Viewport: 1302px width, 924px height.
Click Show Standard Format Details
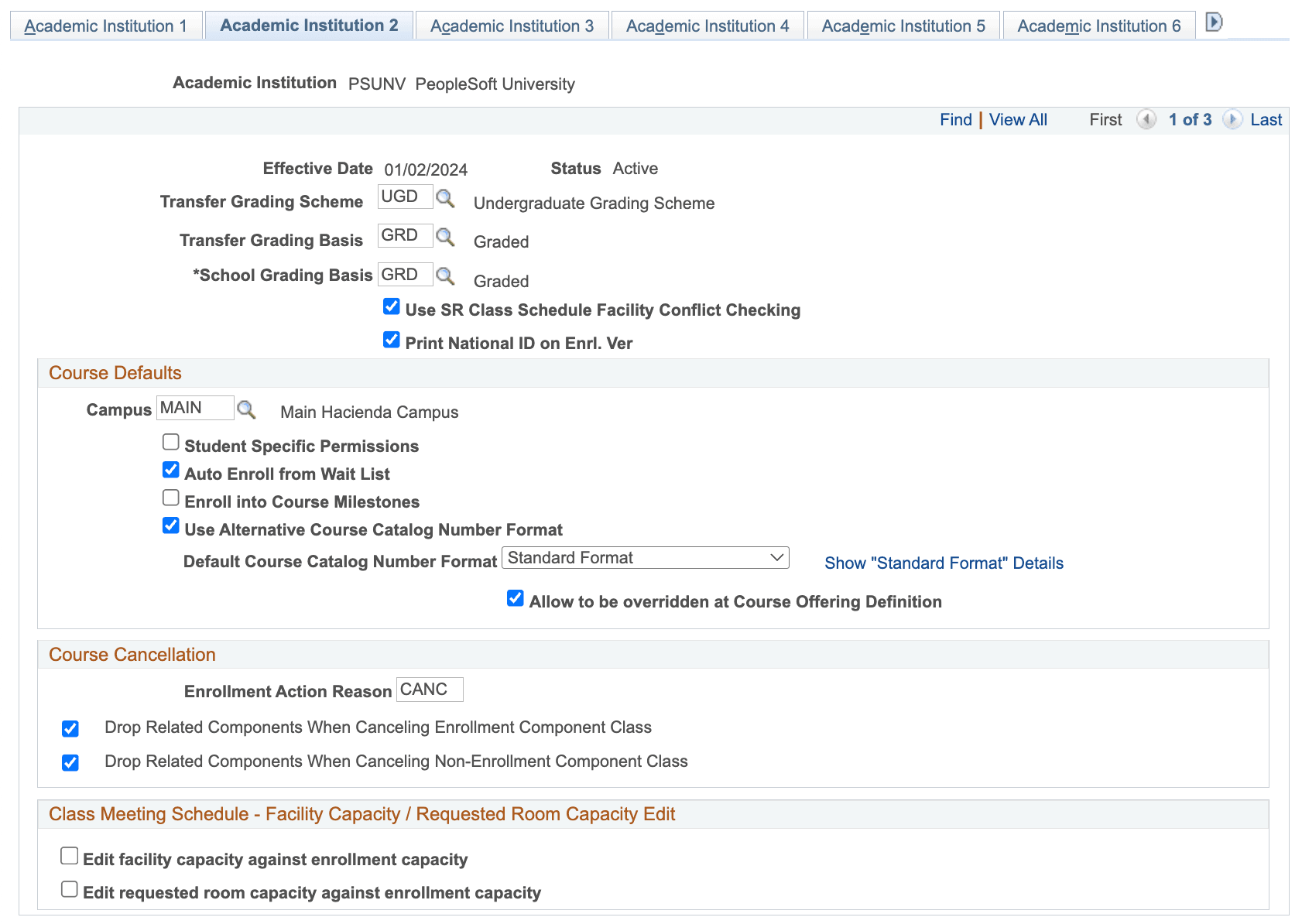tap(944, 563)
